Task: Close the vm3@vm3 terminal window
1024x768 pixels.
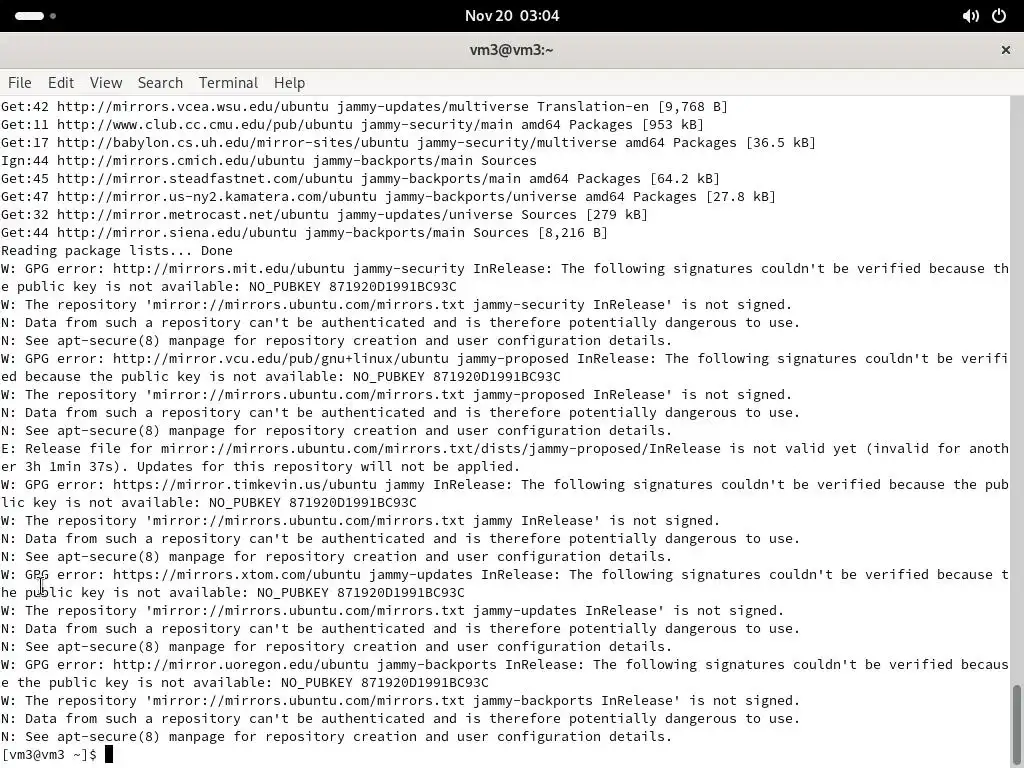Action: [x=1006, y=50]
